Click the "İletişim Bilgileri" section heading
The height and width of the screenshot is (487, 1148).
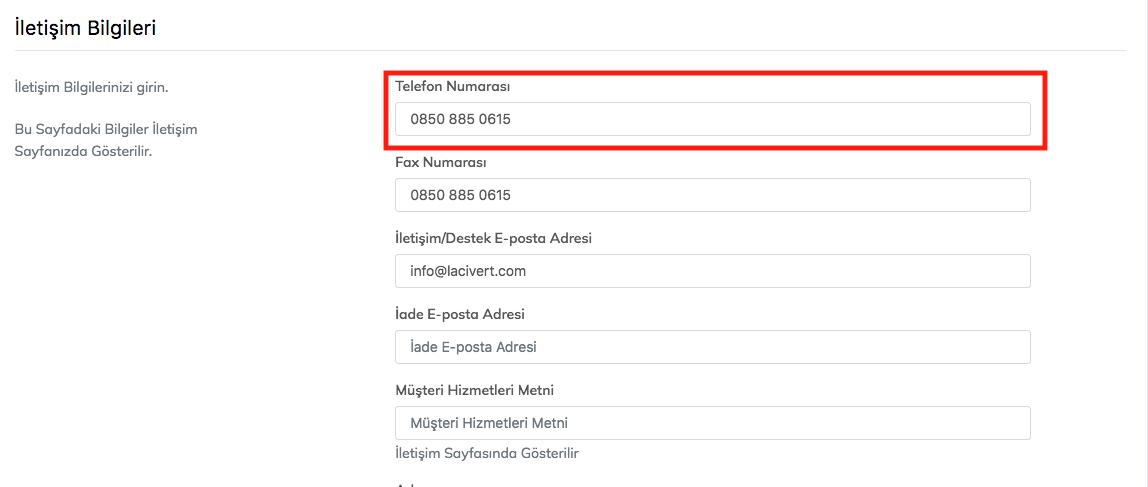coord(85,28)
